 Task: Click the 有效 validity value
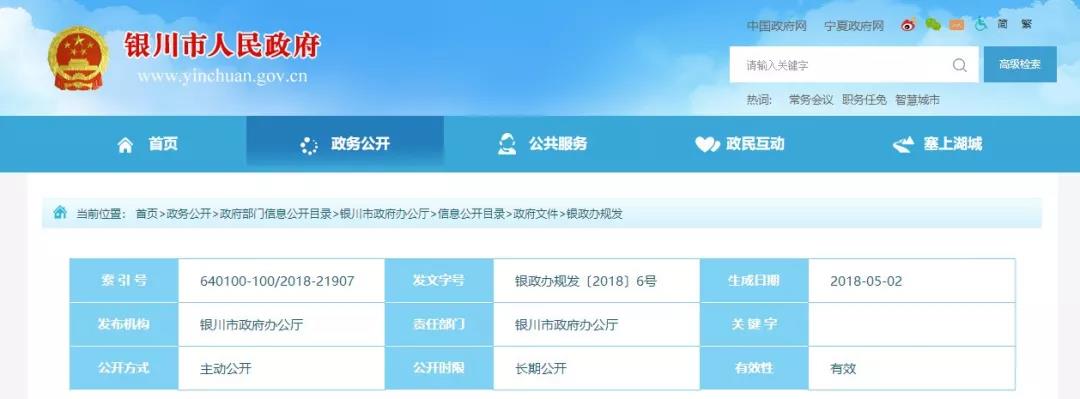843,368
